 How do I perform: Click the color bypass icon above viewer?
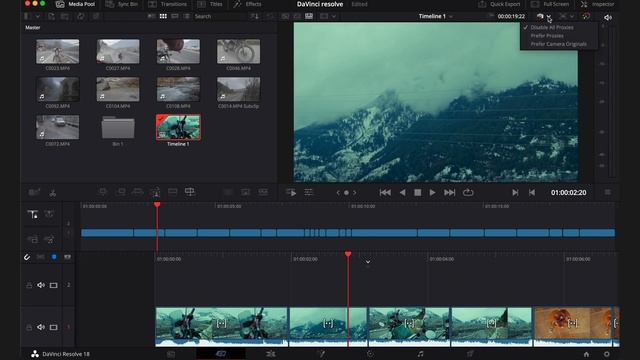click(586, 16)
